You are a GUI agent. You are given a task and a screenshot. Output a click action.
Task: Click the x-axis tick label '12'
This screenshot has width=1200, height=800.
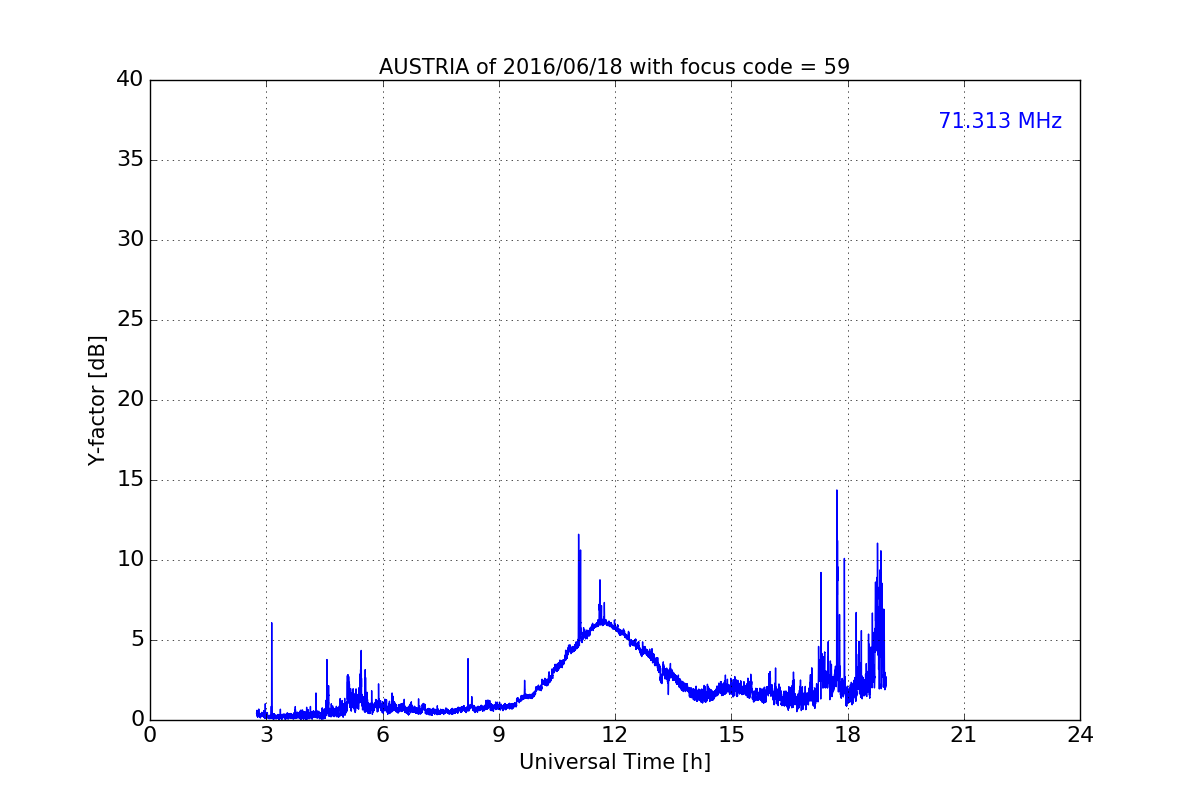[x=615, y=735]
